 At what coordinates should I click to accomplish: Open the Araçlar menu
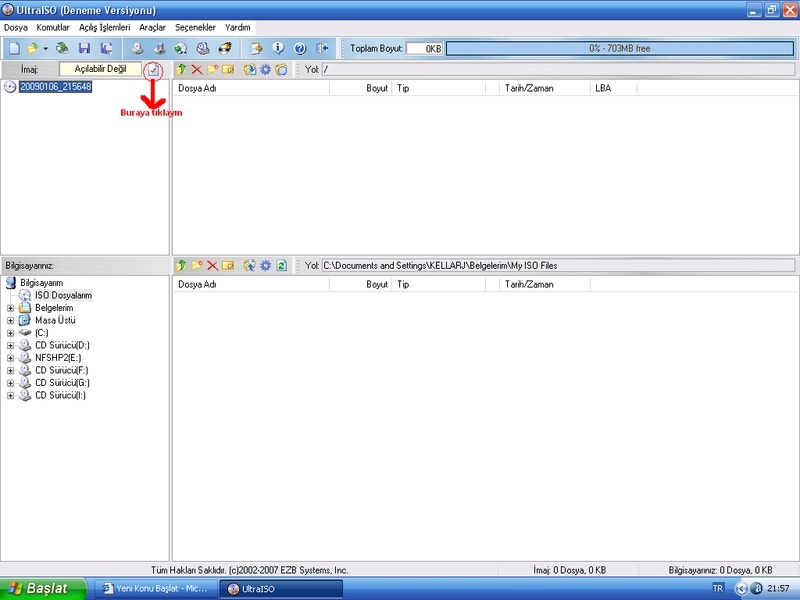click(153, 28)
